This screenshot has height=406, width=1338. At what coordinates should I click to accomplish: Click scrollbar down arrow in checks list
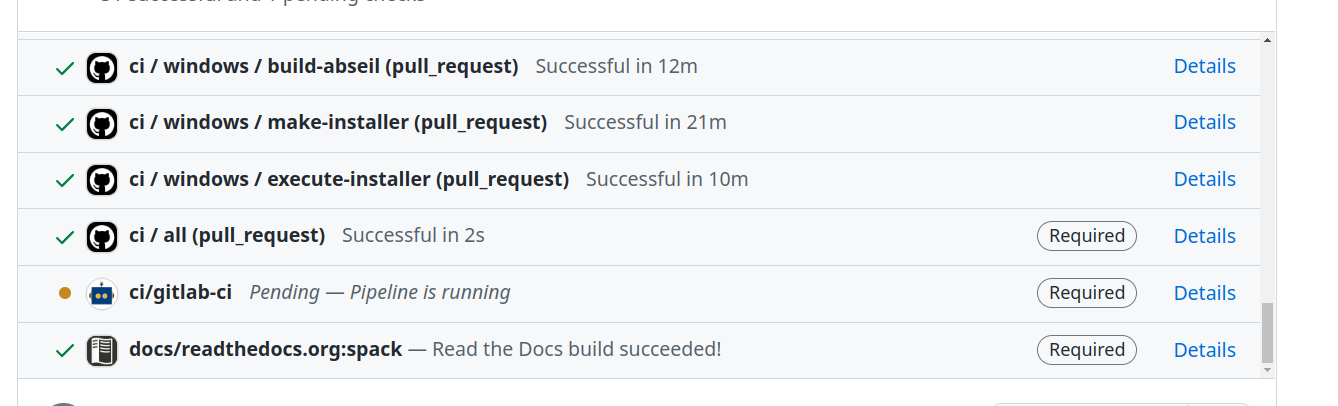click(x=1268, y=370)
